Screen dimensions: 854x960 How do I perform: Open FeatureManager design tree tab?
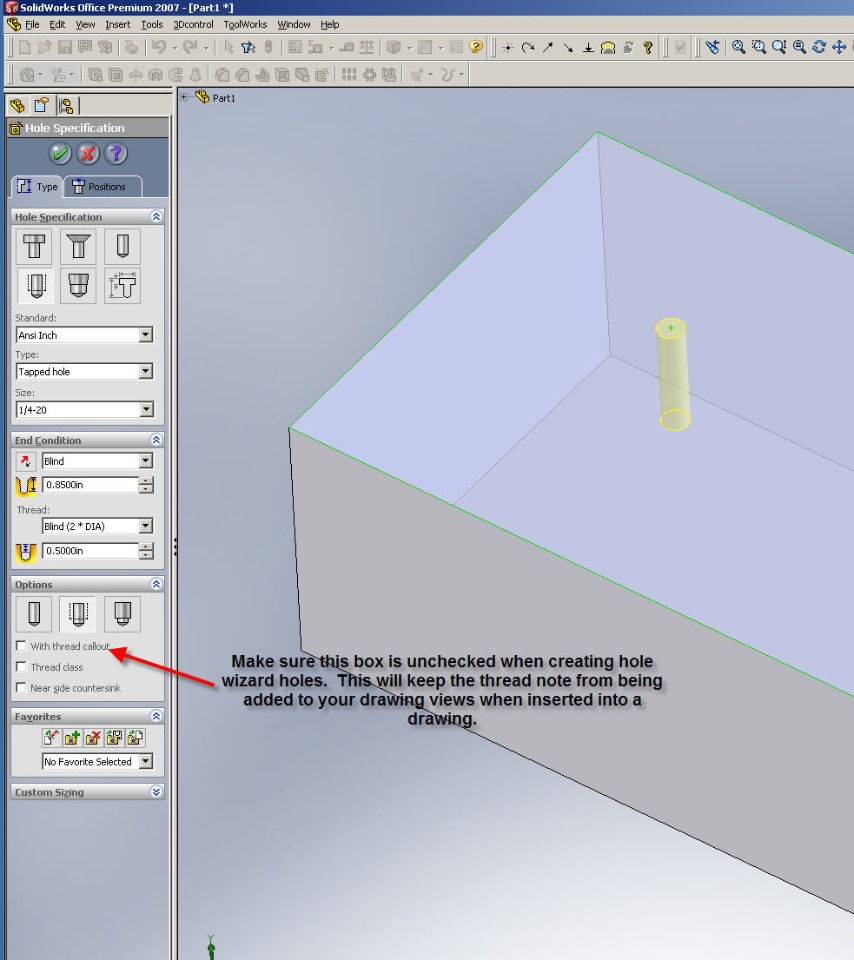tap(18, 105)
